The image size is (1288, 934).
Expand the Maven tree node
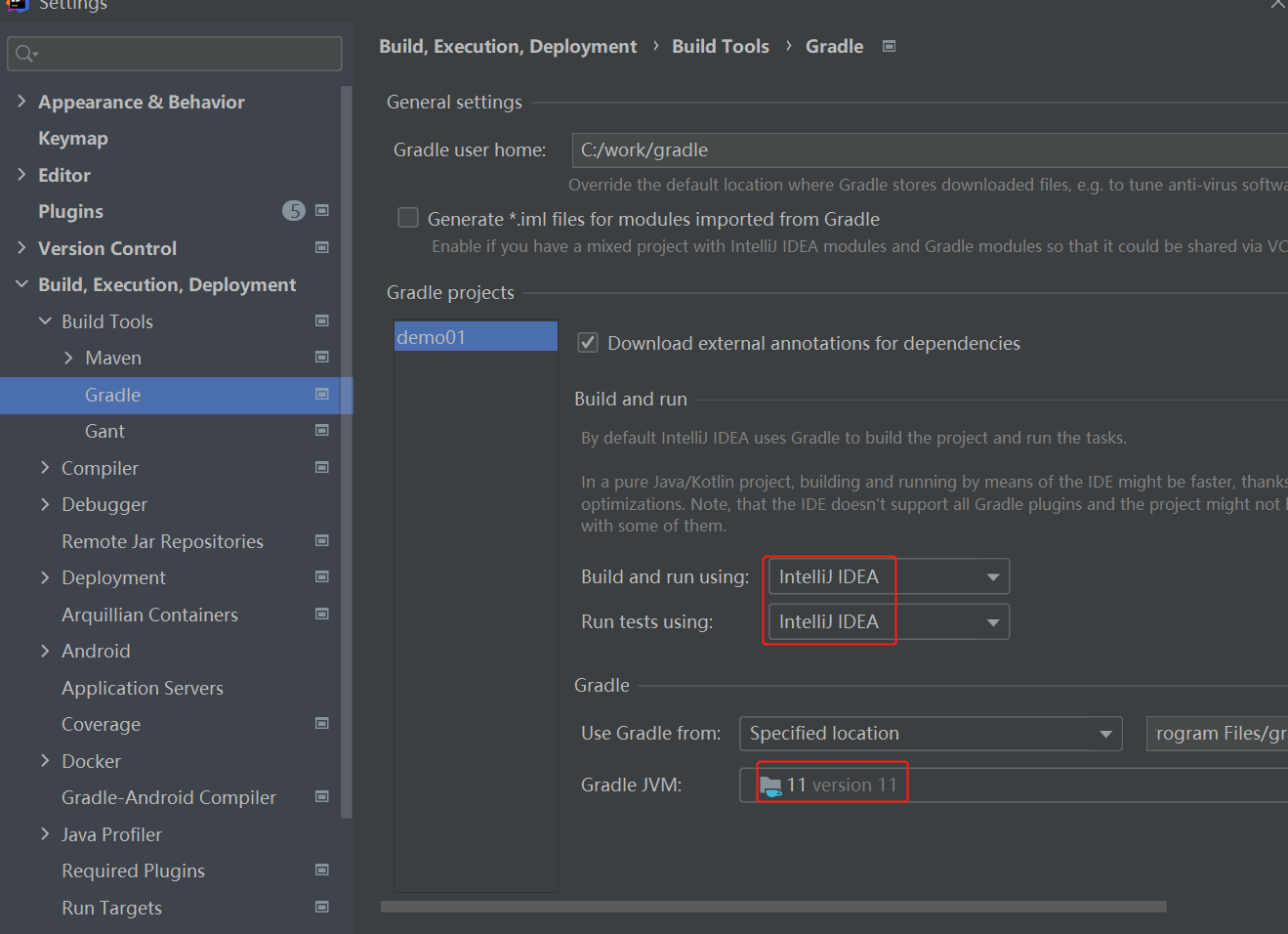(68, 358)
